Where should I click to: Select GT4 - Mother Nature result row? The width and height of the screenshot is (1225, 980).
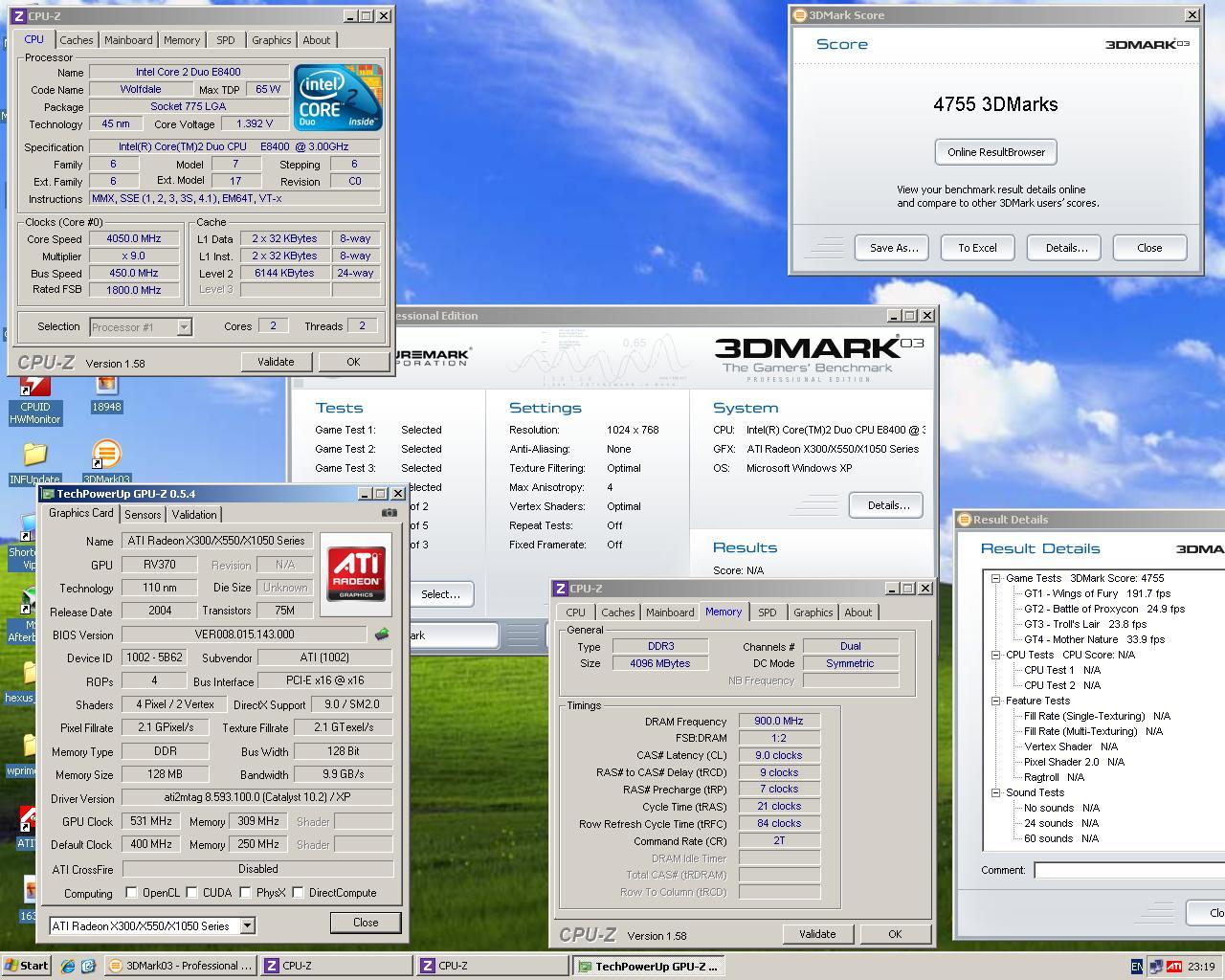(1094, 639)
